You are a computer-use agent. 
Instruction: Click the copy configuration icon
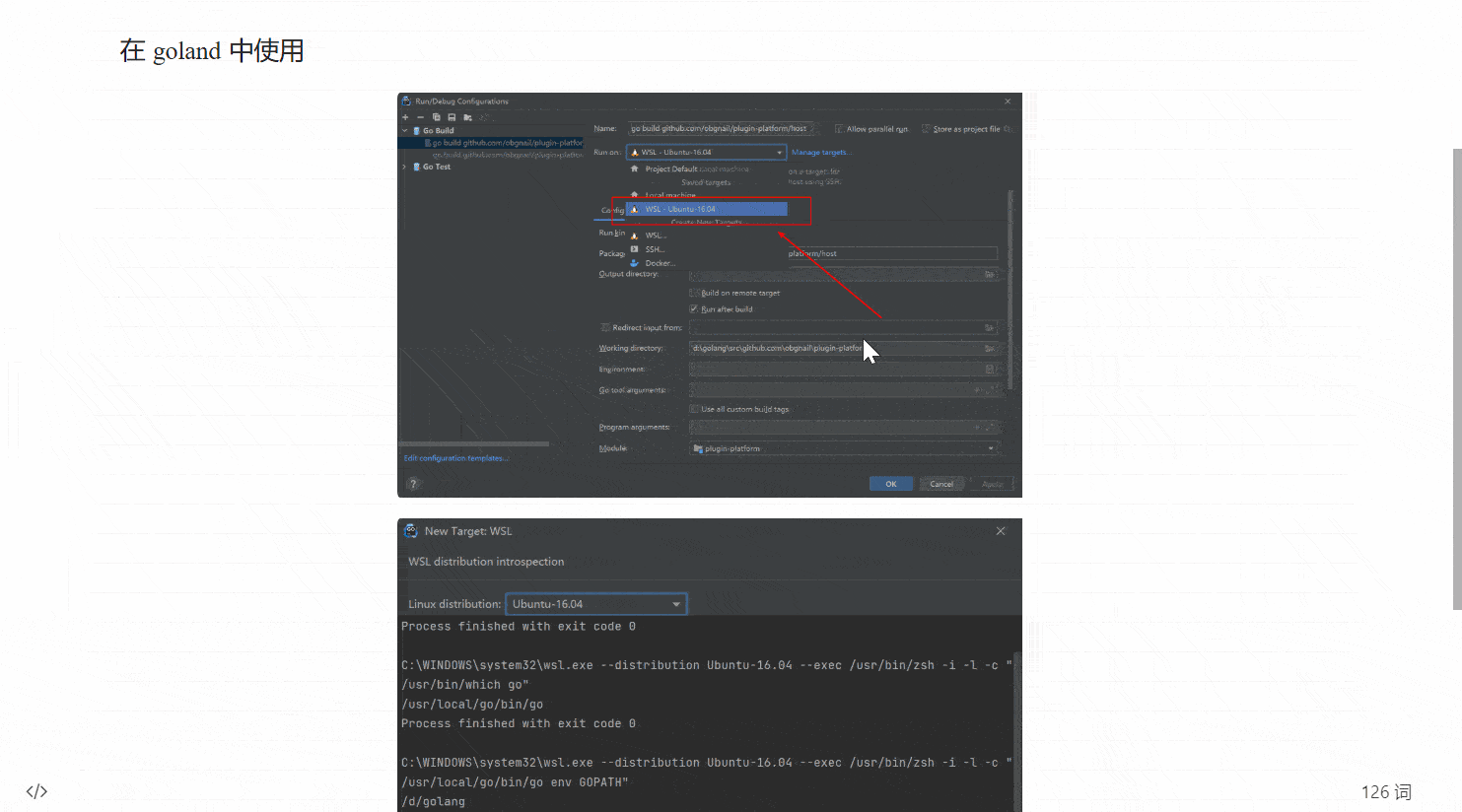pyautogui.click(x=436, y=117)
